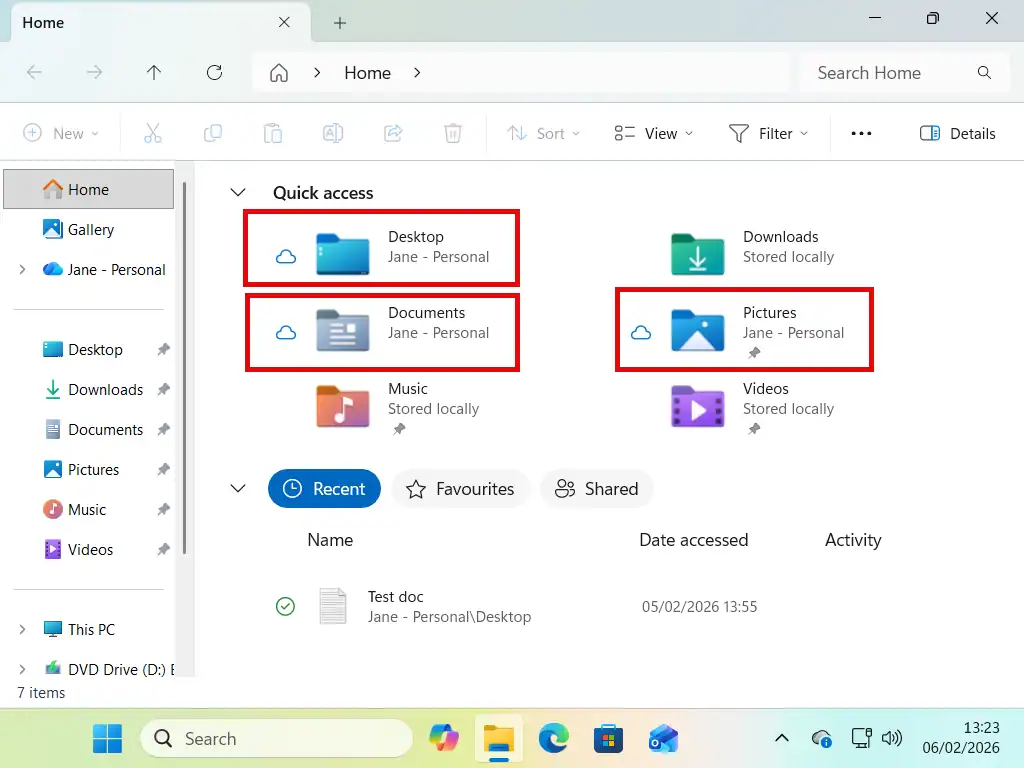
Task: Click Home in the breadcrumb bar
Action: point(367,72)
